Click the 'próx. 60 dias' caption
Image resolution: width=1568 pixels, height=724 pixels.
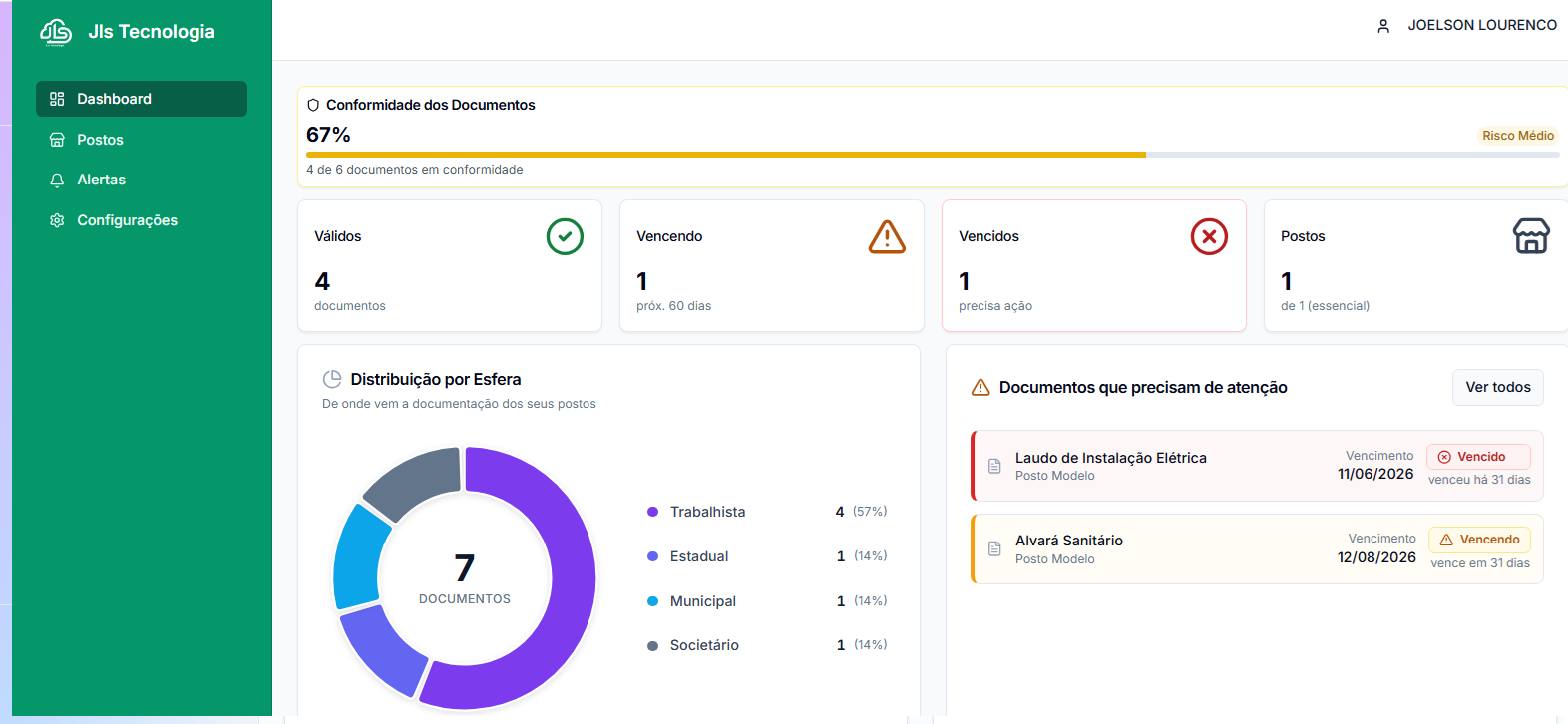tap(674, 306)
